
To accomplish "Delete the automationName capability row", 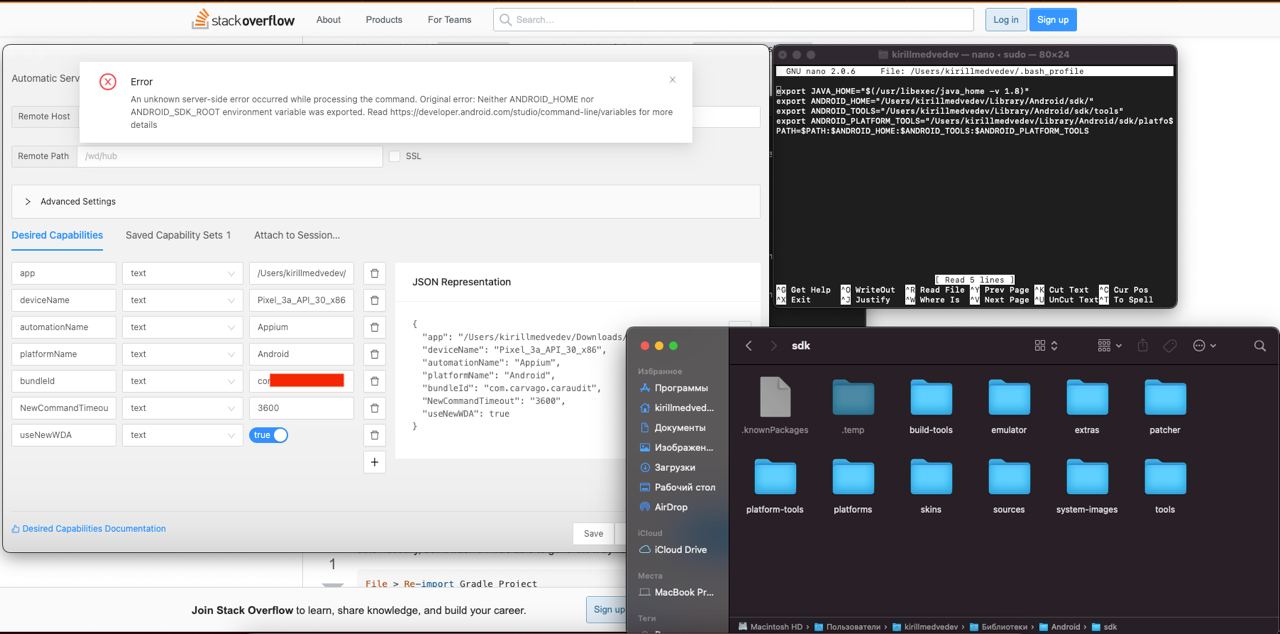I will click(x=374, y=327).
